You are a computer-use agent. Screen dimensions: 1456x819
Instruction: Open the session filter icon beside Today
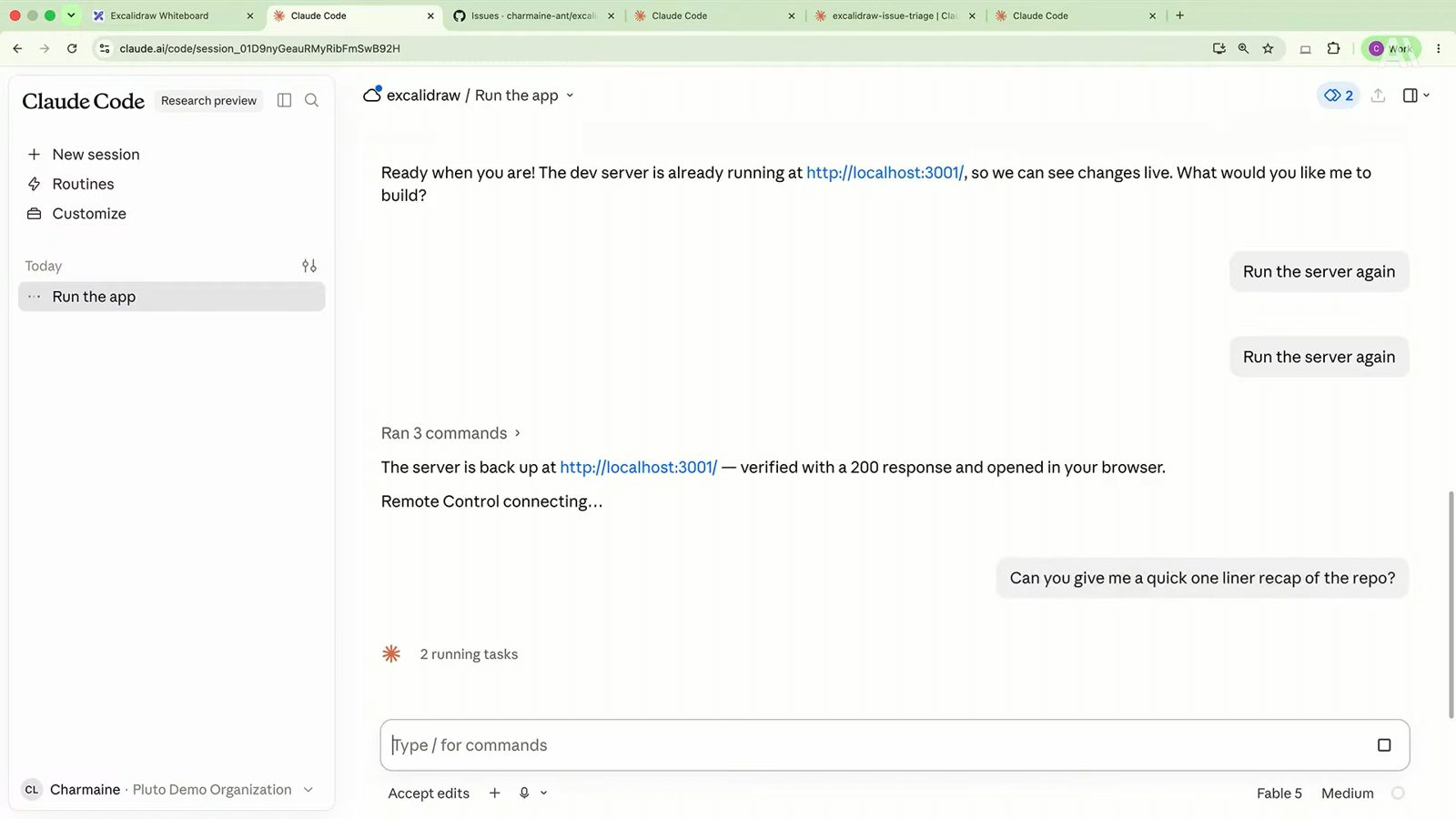[x=309, y=266]
